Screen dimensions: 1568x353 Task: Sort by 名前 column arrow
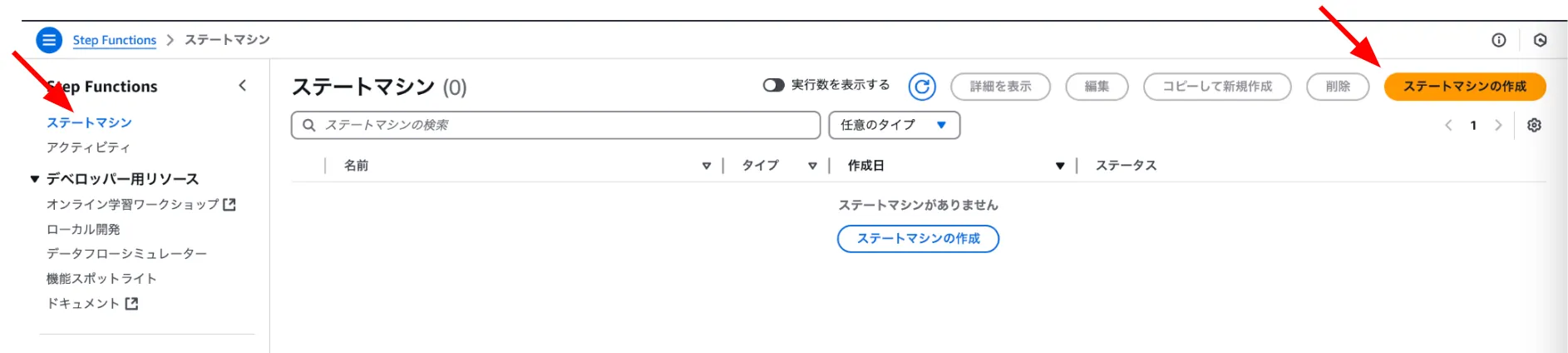[x=706, y=166]
